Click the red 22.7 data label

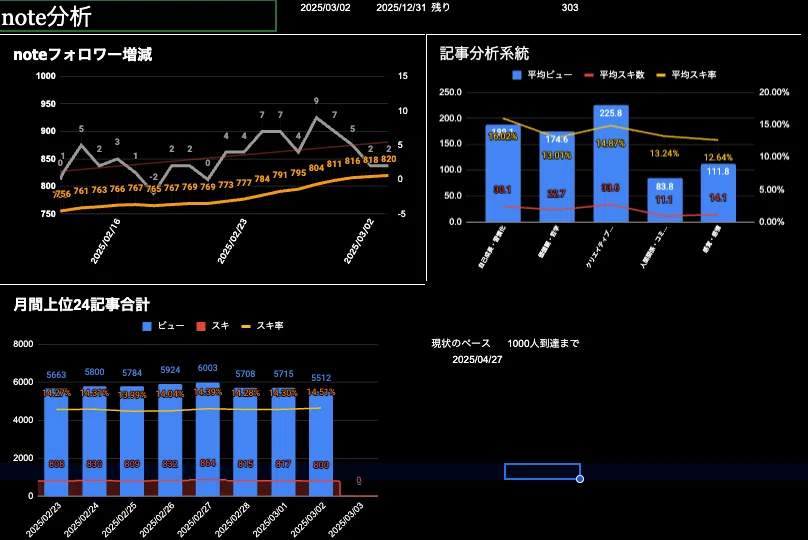click(x=557, y=194)
